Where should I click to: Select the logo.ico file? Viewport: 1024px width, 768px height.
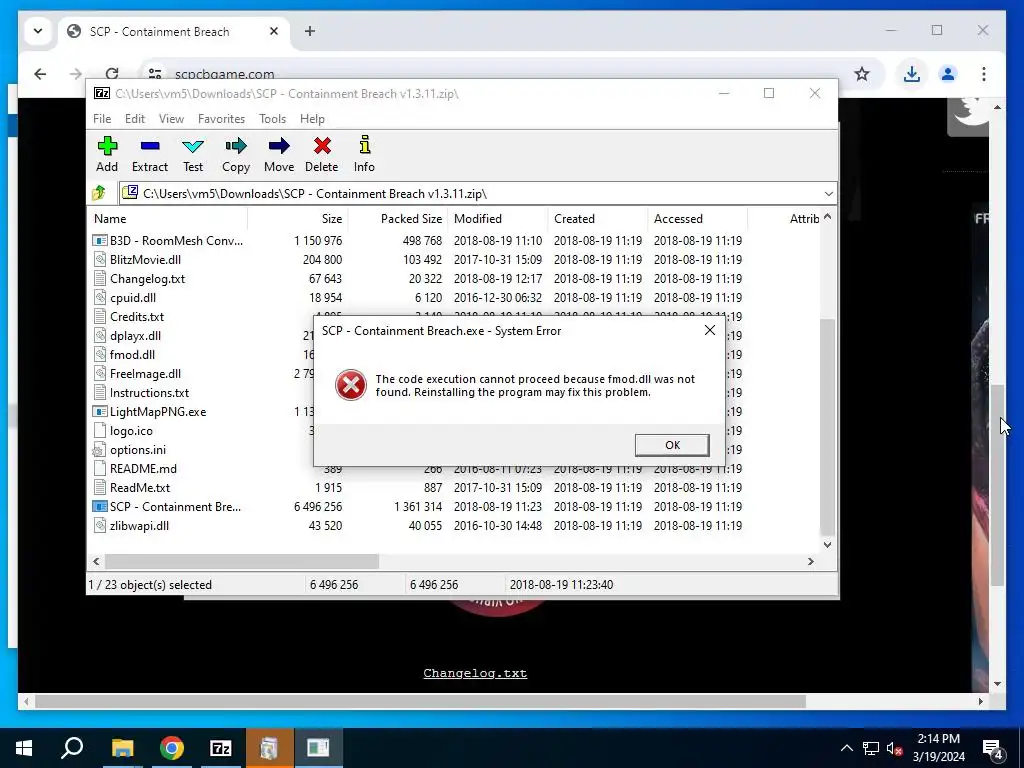pyautogui.click(x=131, y=431)
